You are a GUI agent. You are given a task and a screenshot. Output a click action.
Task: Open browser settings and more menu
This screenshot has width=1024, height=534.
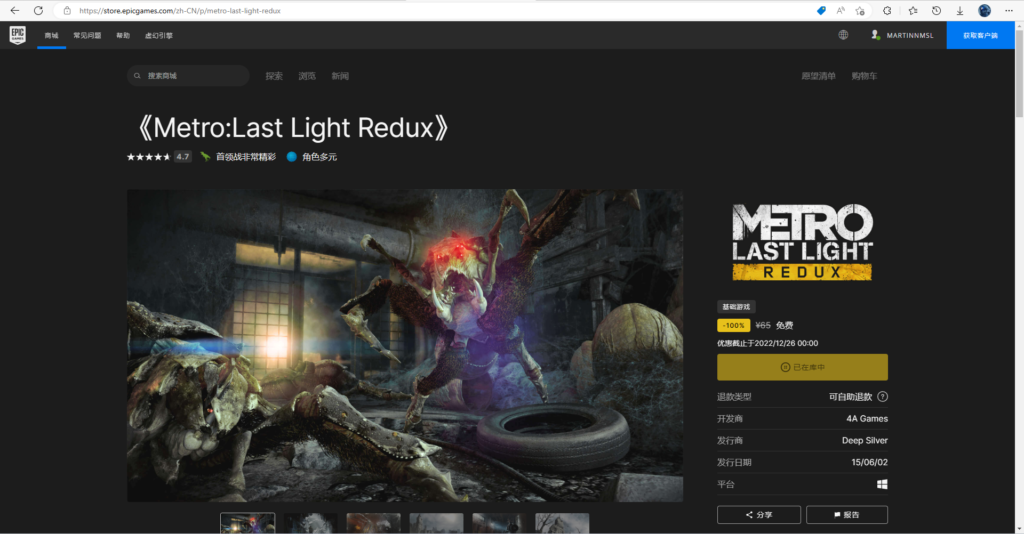[1009, 10]
